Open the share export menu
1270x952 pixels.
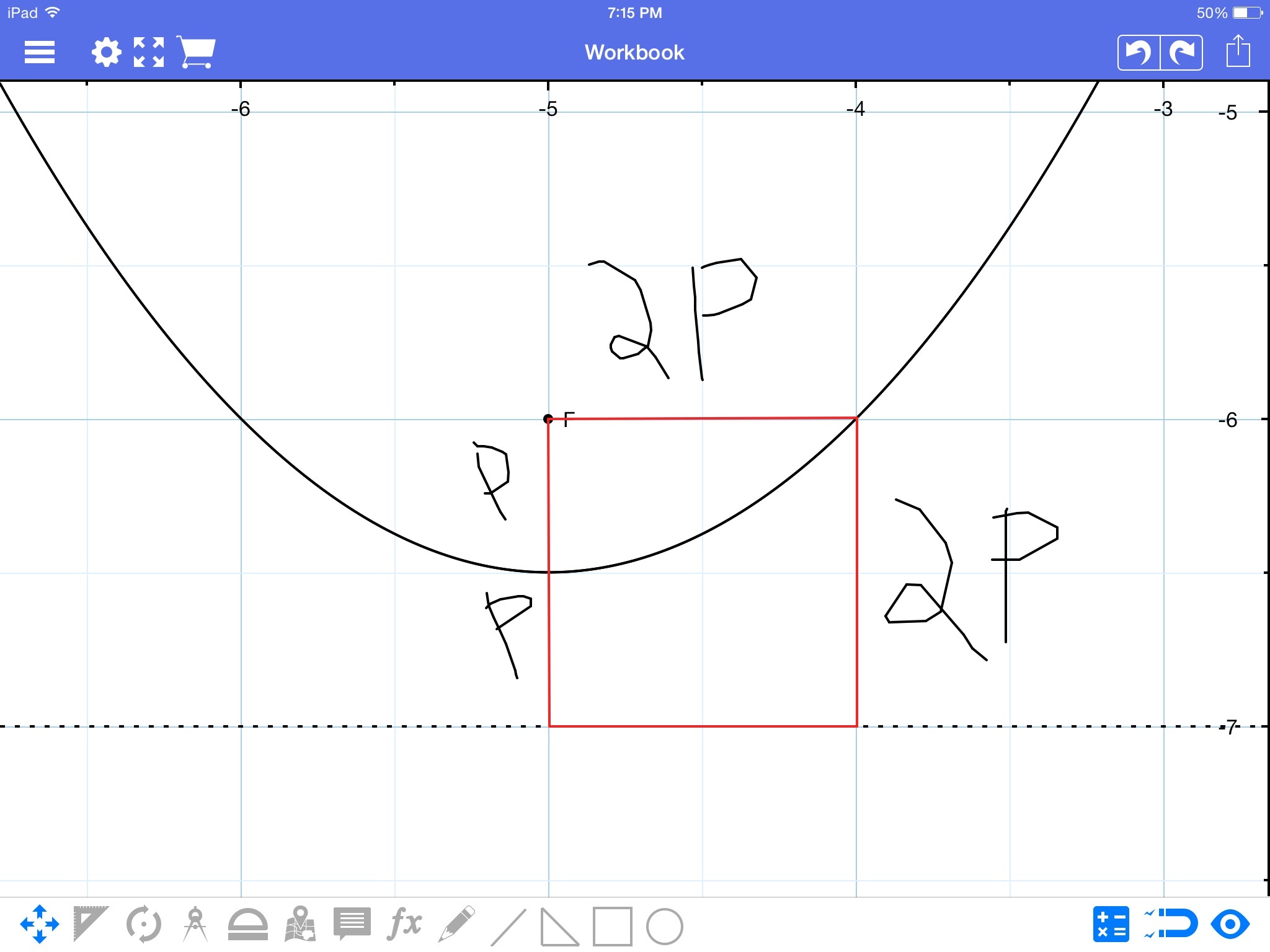(1238, 52)
